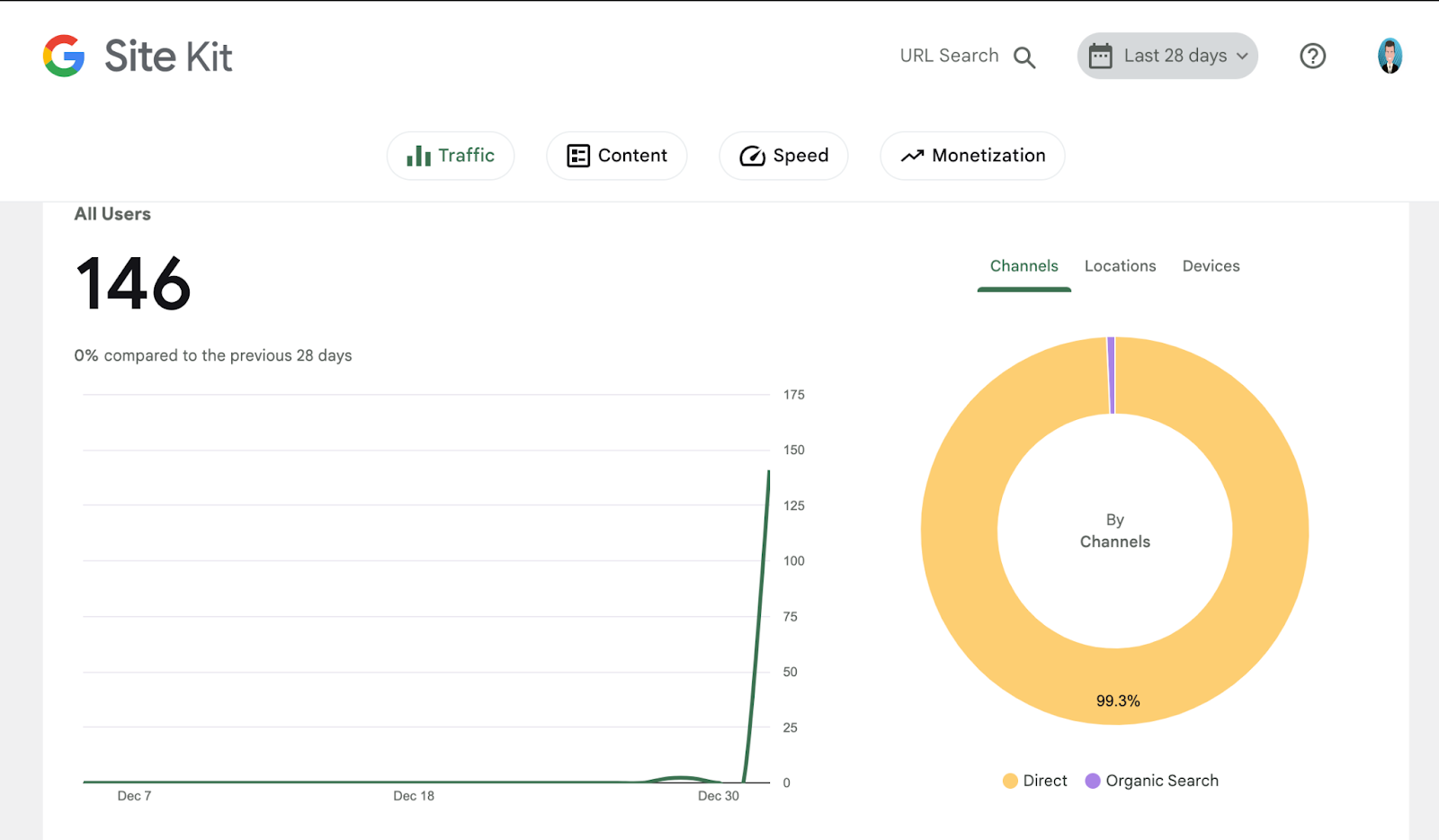Click the URL Search magnifier icon
Viewport: 1439px width, 840px height.
click(1024, 58)
